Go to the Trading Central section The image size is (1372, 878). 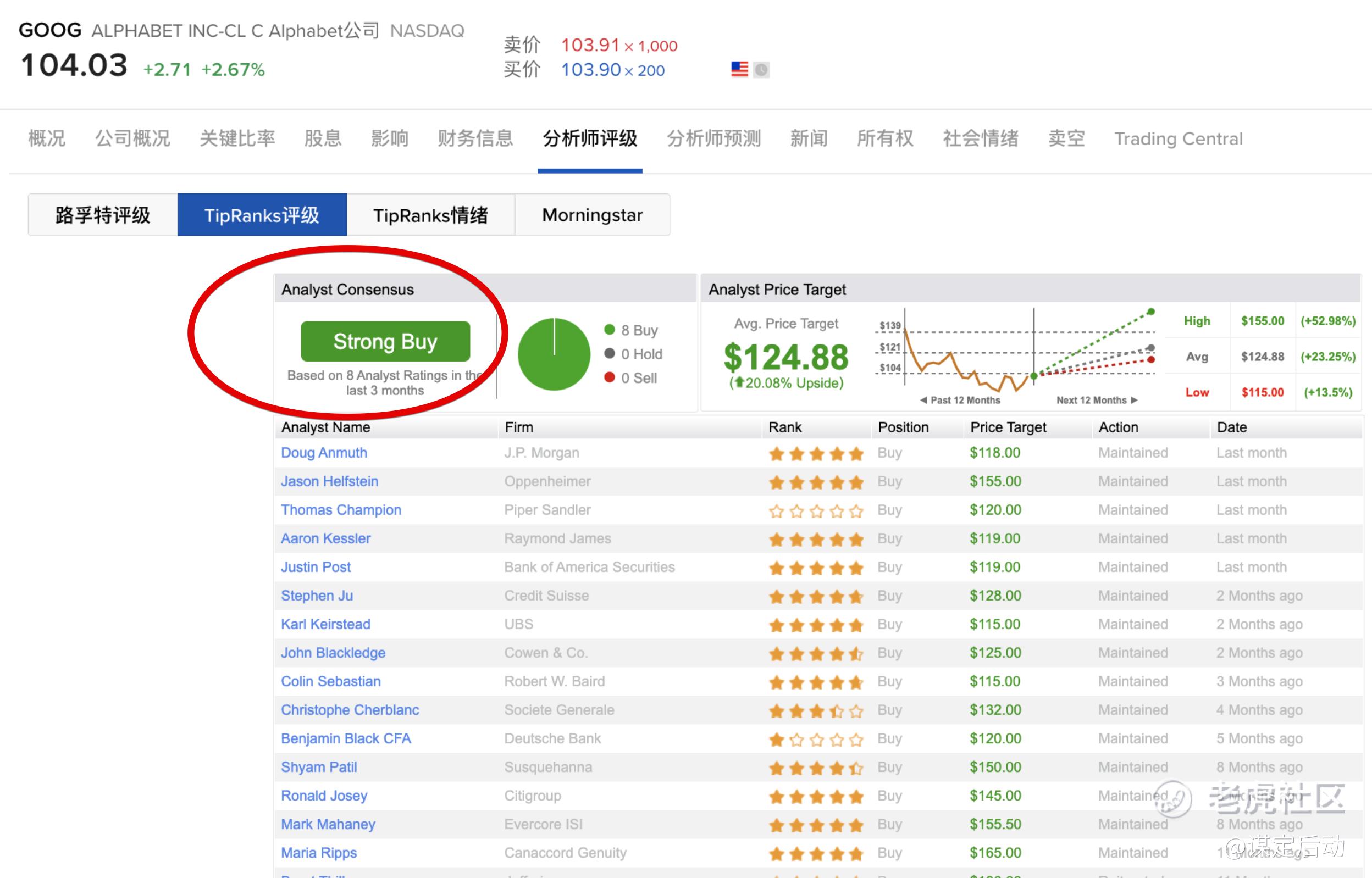pos(1178,138)
